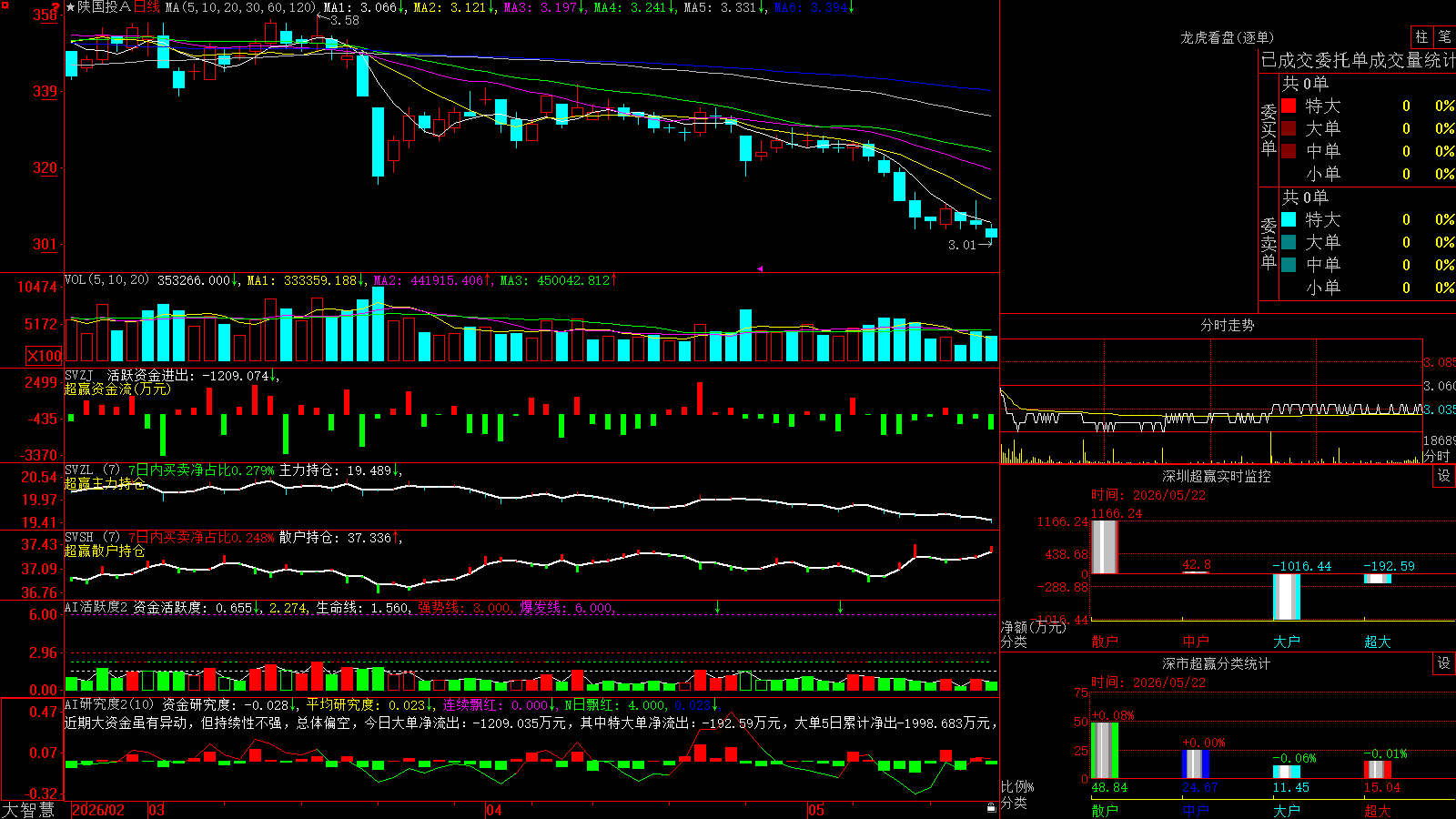This screenshot has width=1456, height=819.
Task: Click the 05 month marker on the timeline
Action: 816,810
